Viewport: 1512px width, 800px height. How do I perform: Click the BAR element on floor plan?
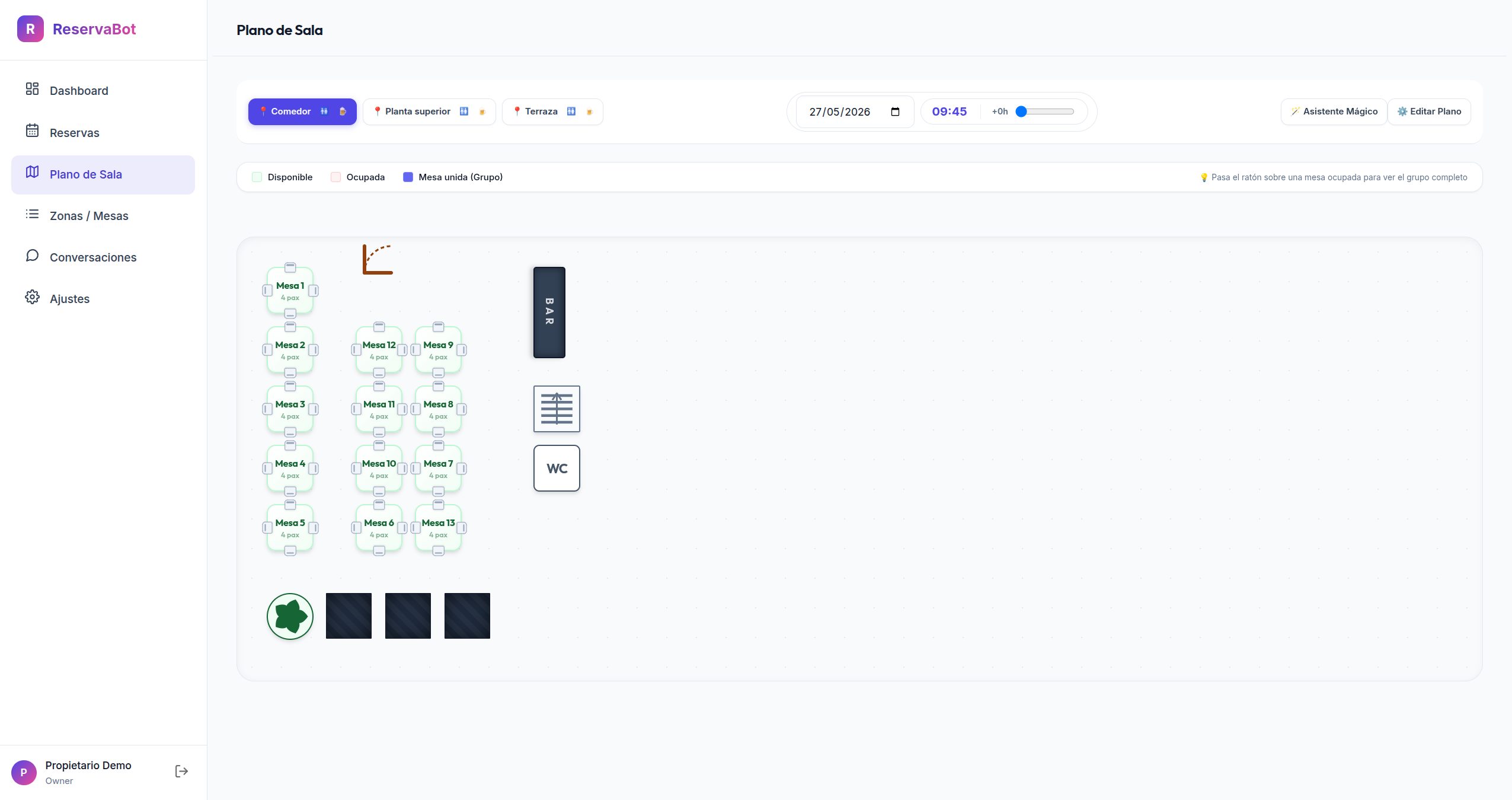(x=549, y=313)
